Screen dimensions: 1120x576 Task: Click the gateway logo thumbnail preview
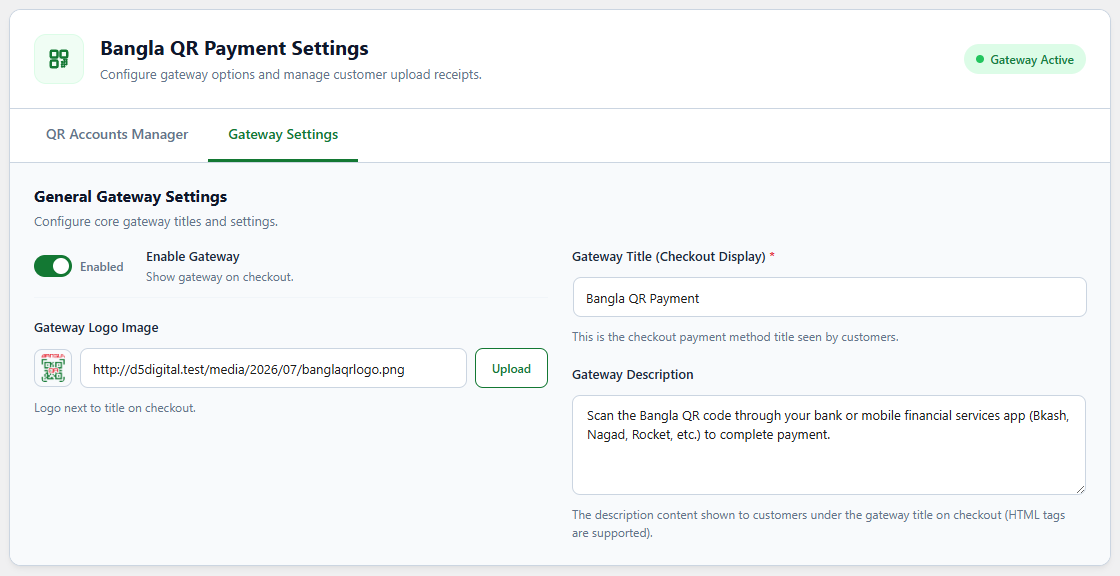[x=53, y=368]
